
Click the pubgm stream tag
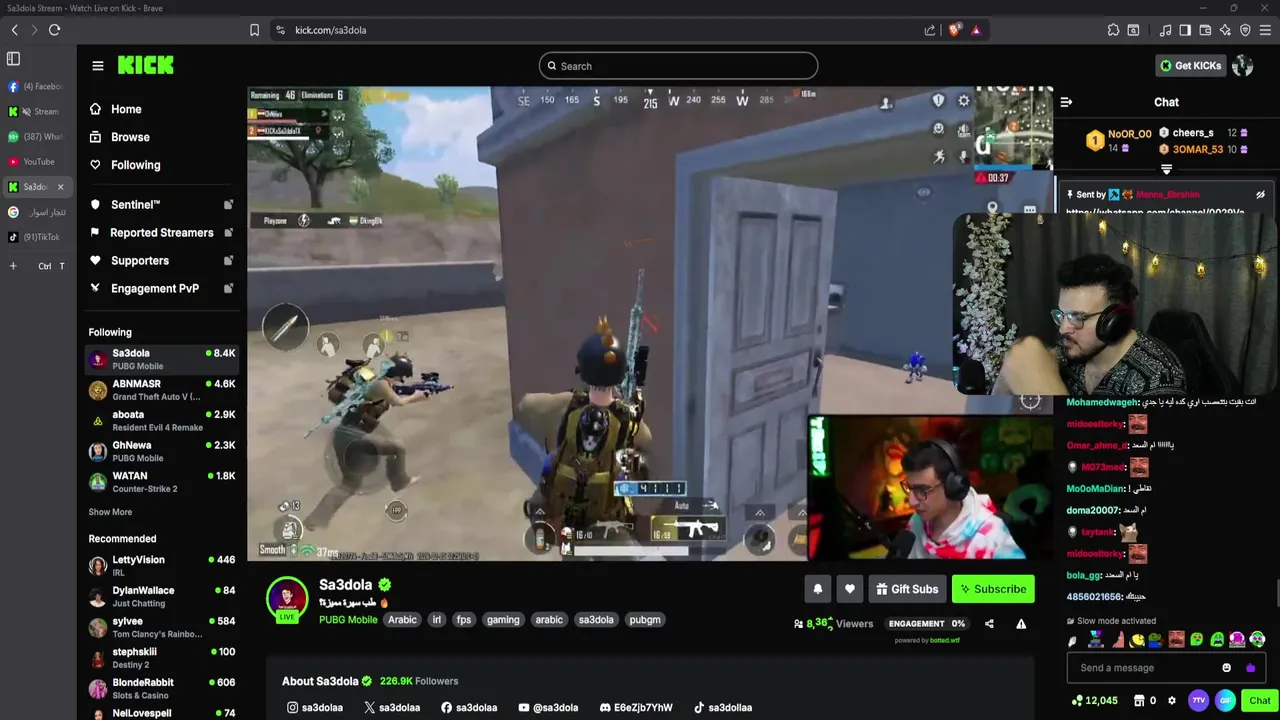[645, 620]
